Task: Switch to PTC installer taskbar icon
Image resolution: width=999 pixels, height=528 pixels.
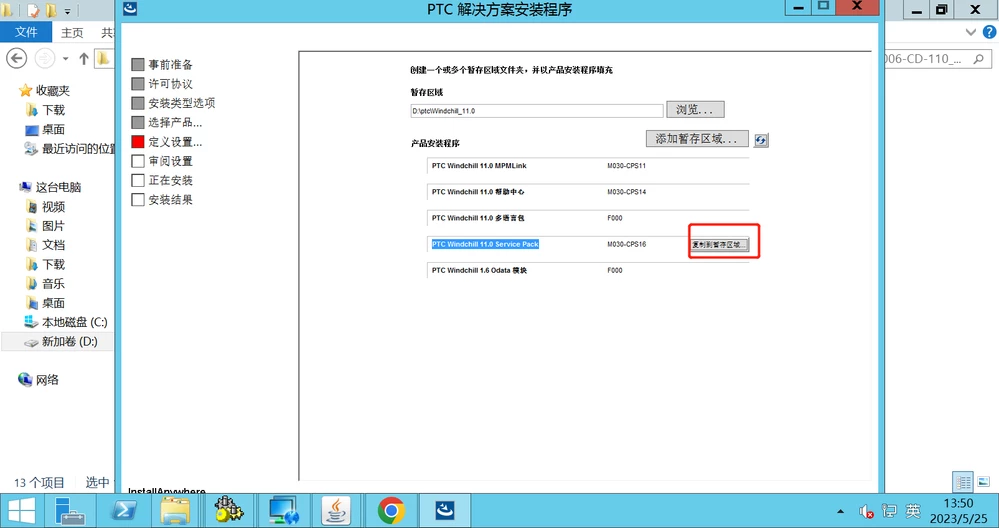Action: (445, 511)
